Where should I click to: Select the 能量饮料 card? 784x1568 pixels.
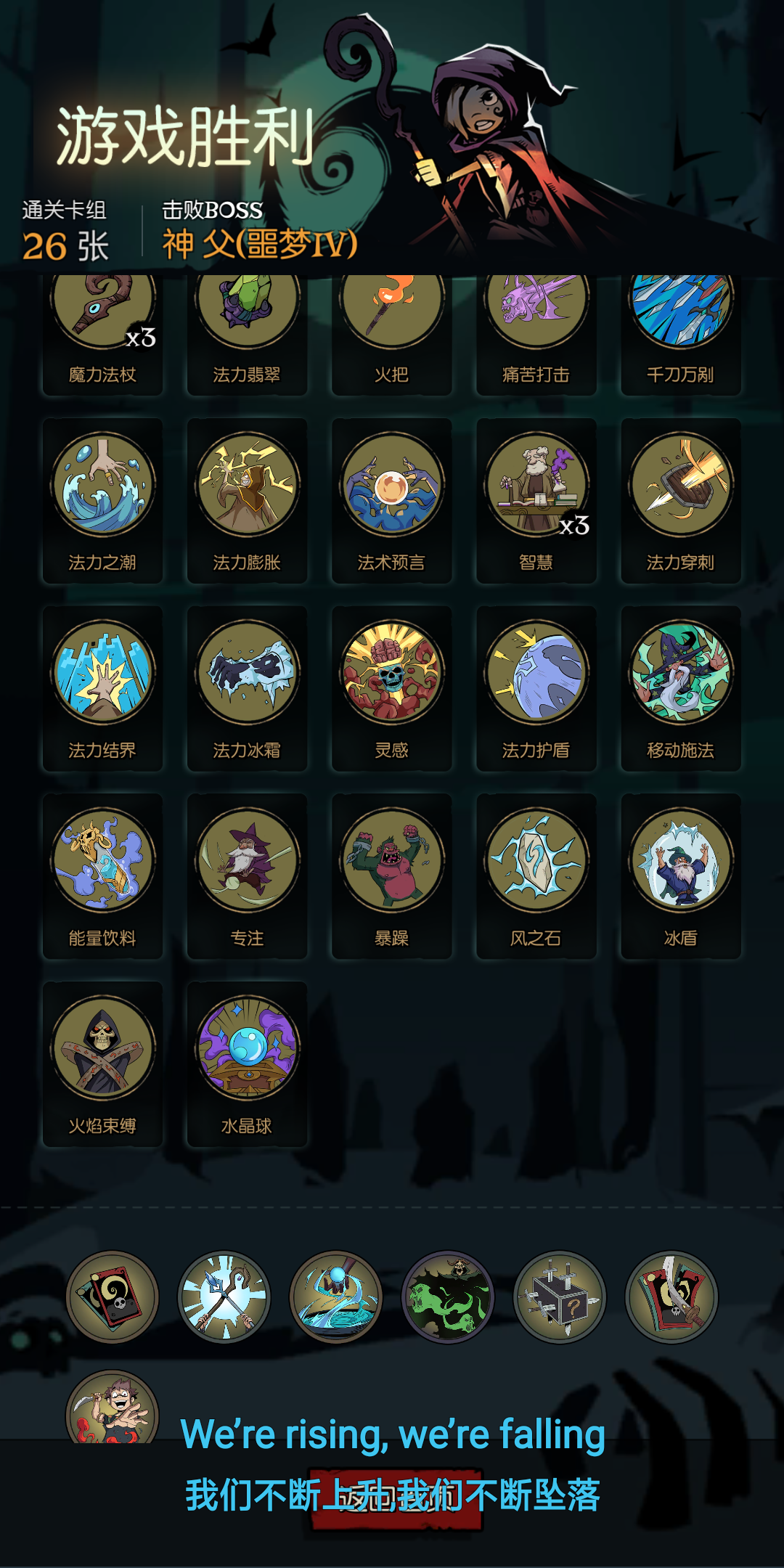coord(102,876)
